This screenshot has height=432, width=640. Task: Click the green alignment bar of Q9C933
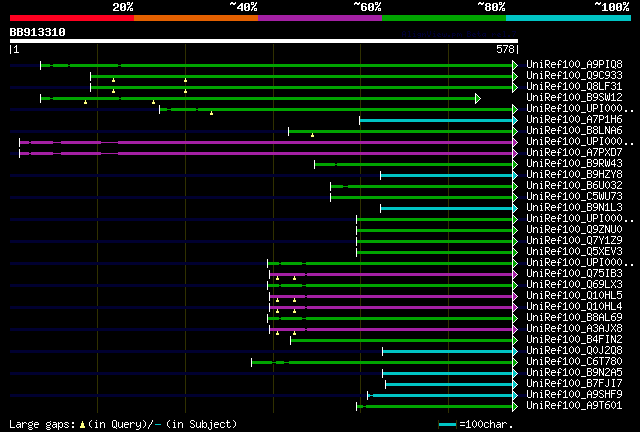point(302,76)
